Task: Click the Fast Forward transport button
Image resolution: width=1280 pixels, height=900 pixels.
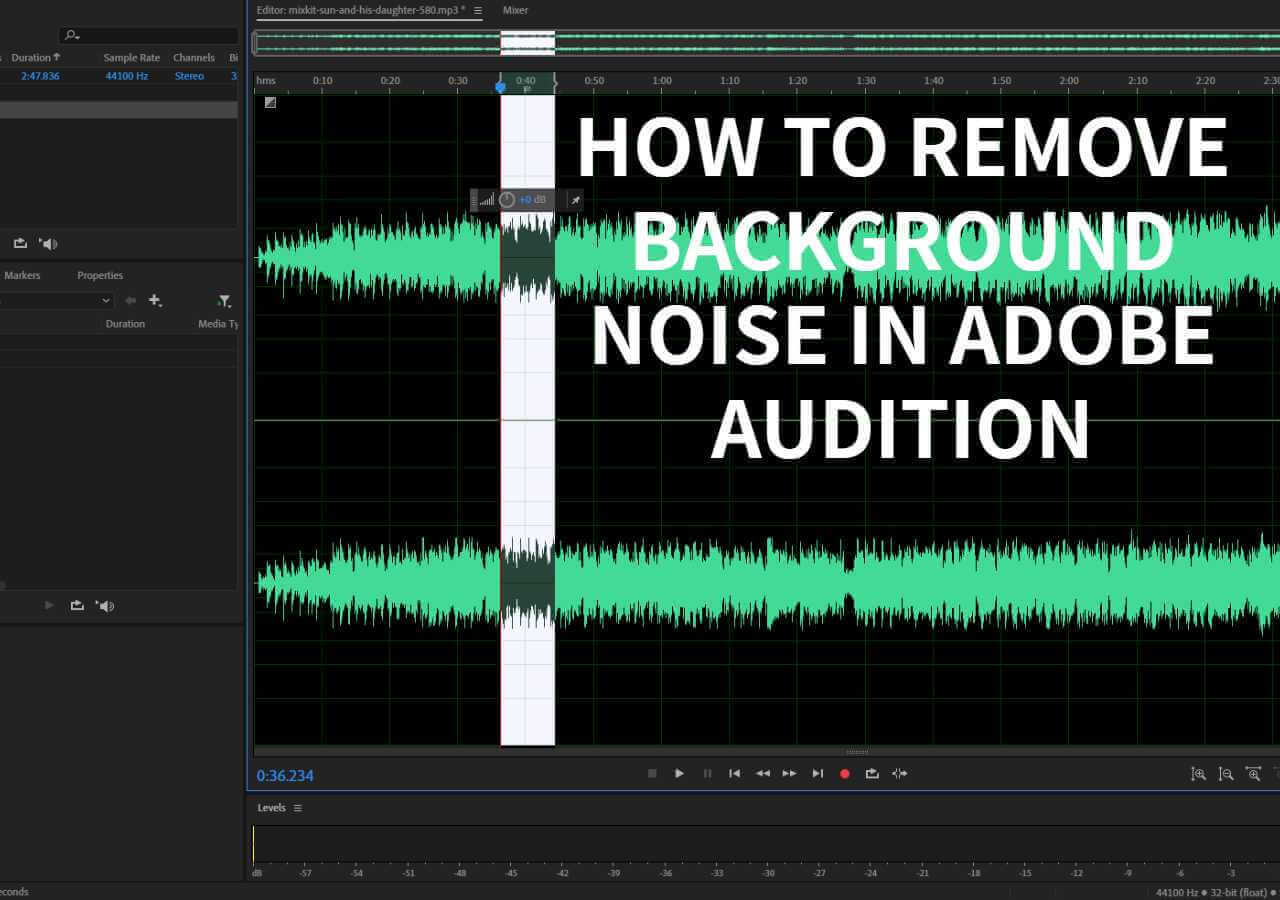Action: point(789,773)
